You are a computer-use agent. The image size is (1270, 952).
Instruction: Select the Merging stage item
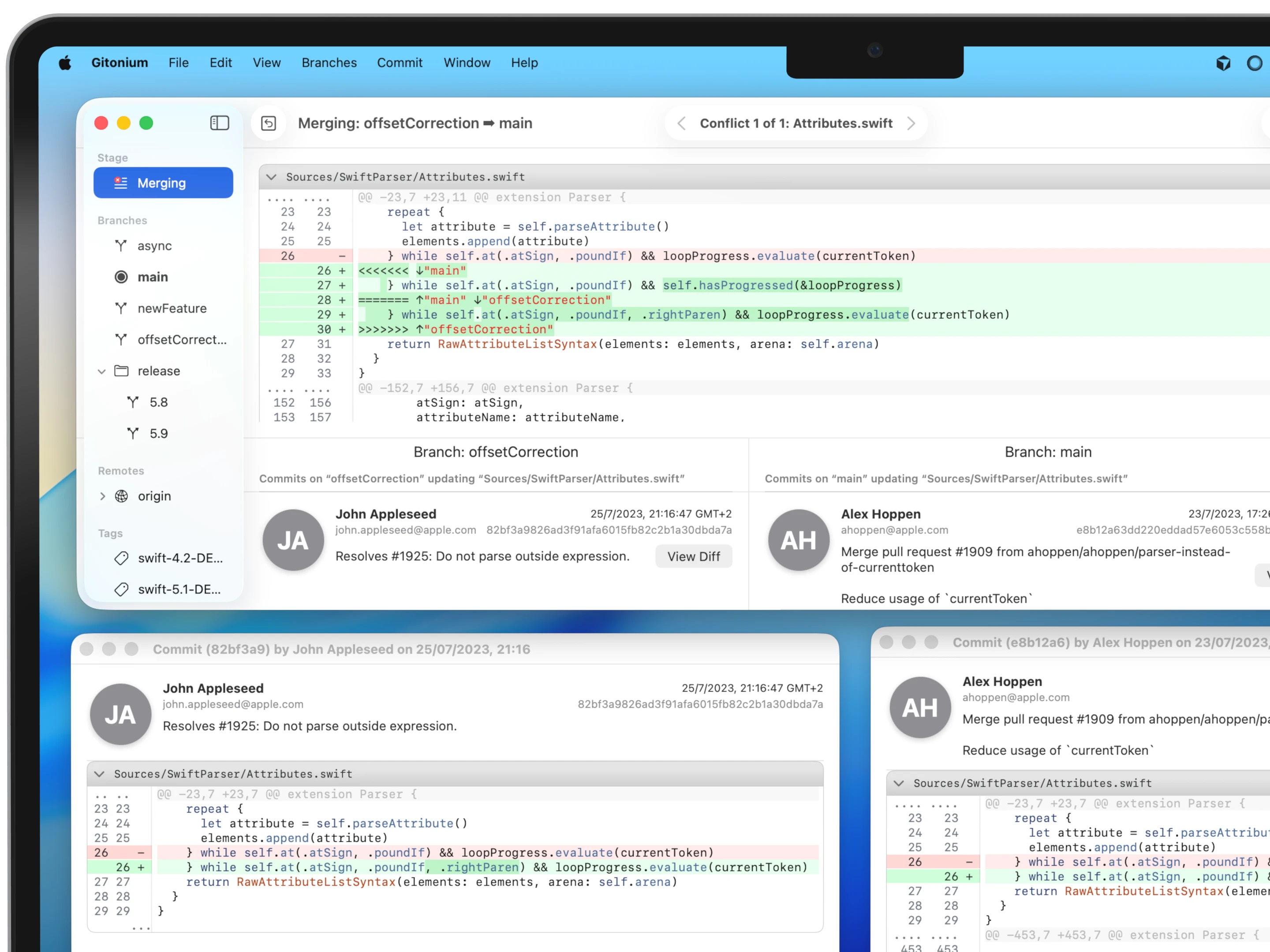163,183
